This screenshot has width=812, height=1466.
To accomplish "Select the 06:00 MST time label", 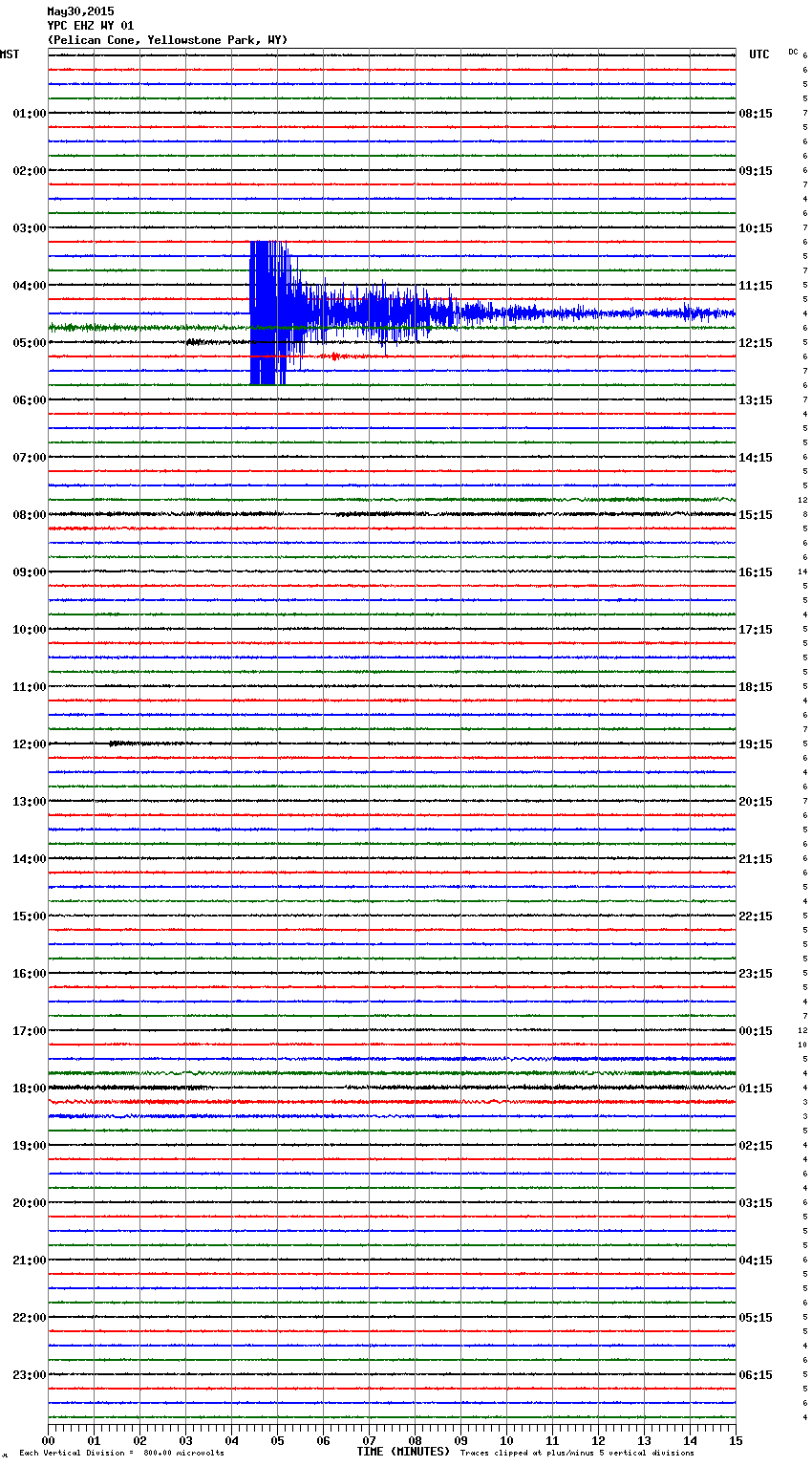I will [30, 400].
